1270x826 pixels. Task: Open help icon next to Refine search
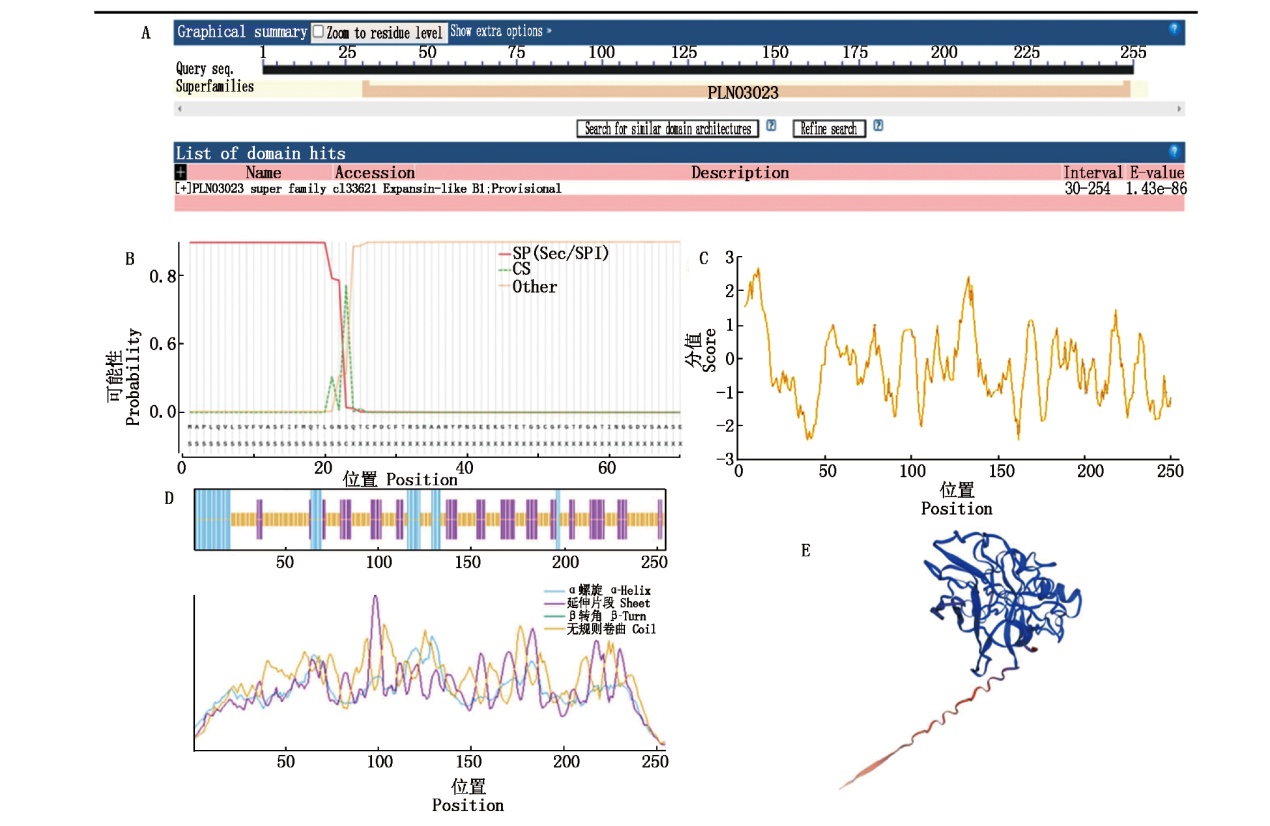(x=877, y=127)
